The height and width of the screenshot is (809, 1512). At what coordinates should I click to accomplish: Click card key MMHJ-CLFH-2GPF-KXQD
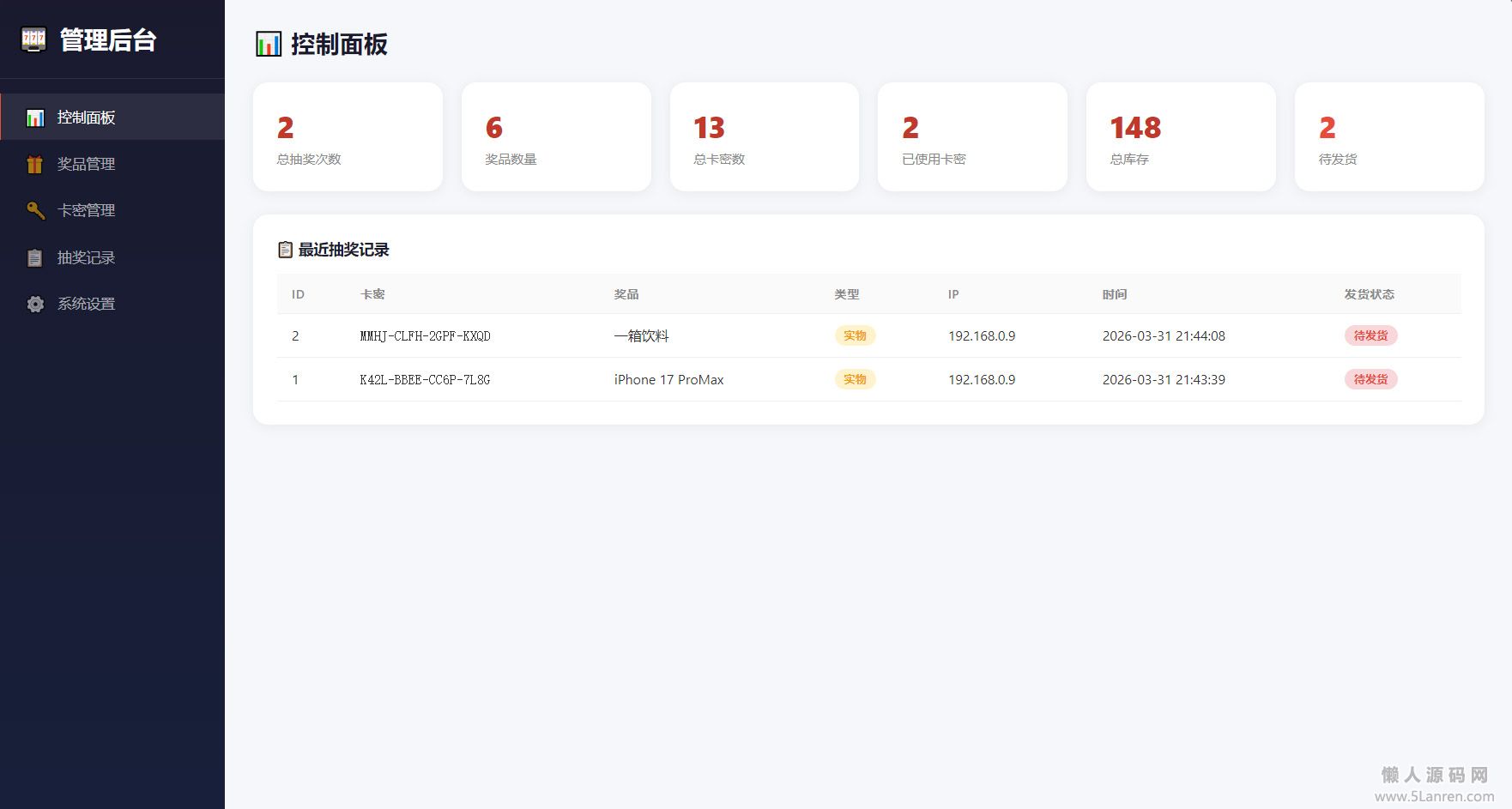pyautogui.click(x=425, y=336)
